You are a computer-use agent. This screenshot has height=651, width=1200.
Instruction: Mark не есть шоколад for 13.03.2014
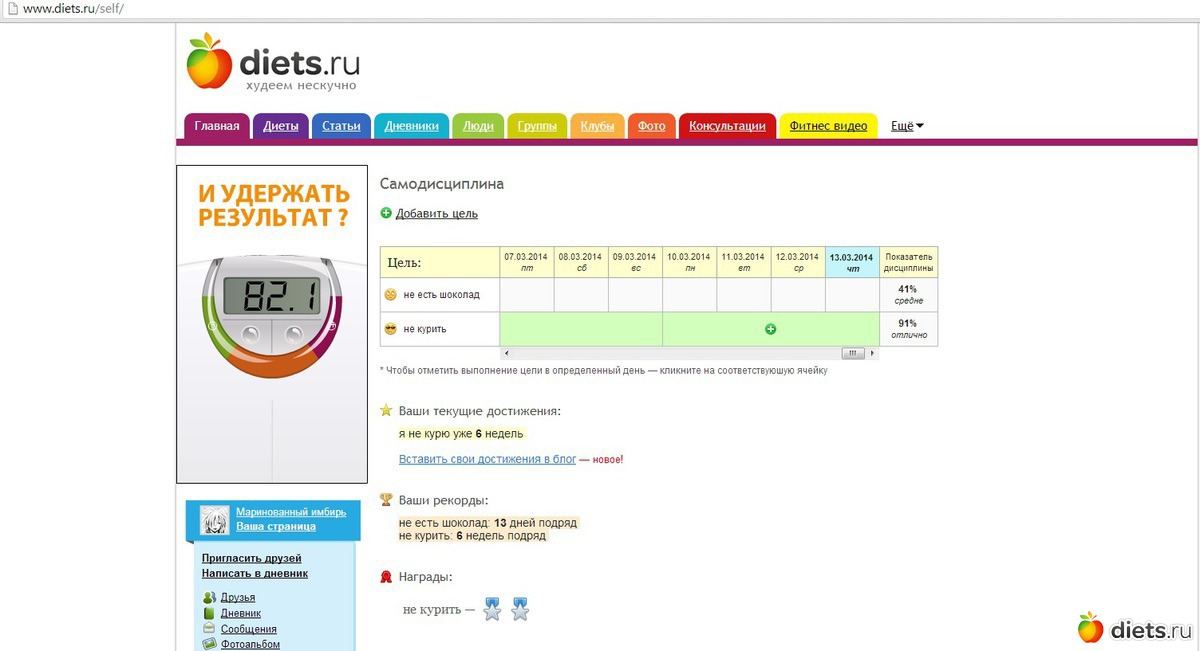[x=851, y=295]
